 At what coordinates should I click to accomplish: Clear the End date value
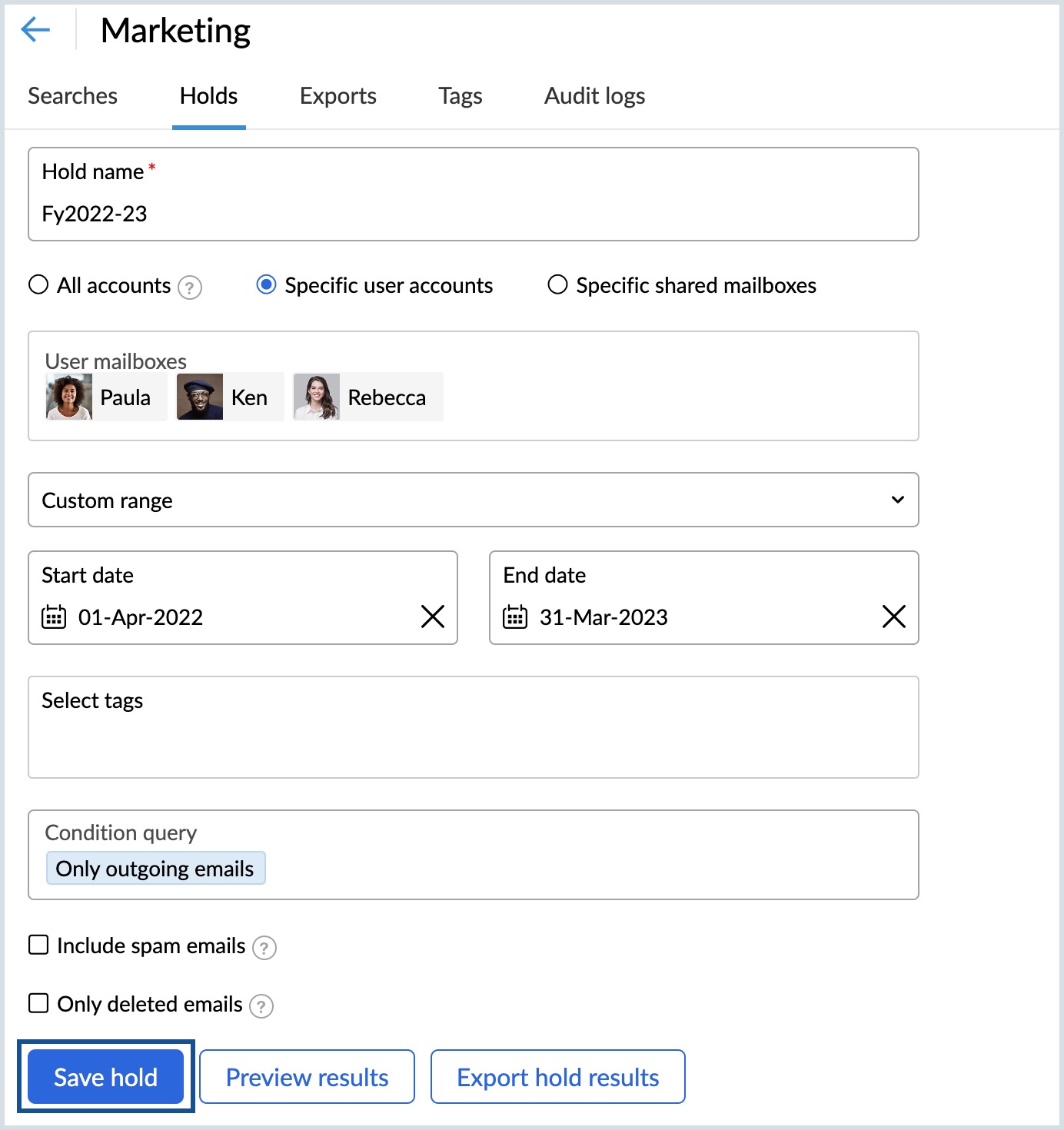pyautogui.click(x=893, y=617)
